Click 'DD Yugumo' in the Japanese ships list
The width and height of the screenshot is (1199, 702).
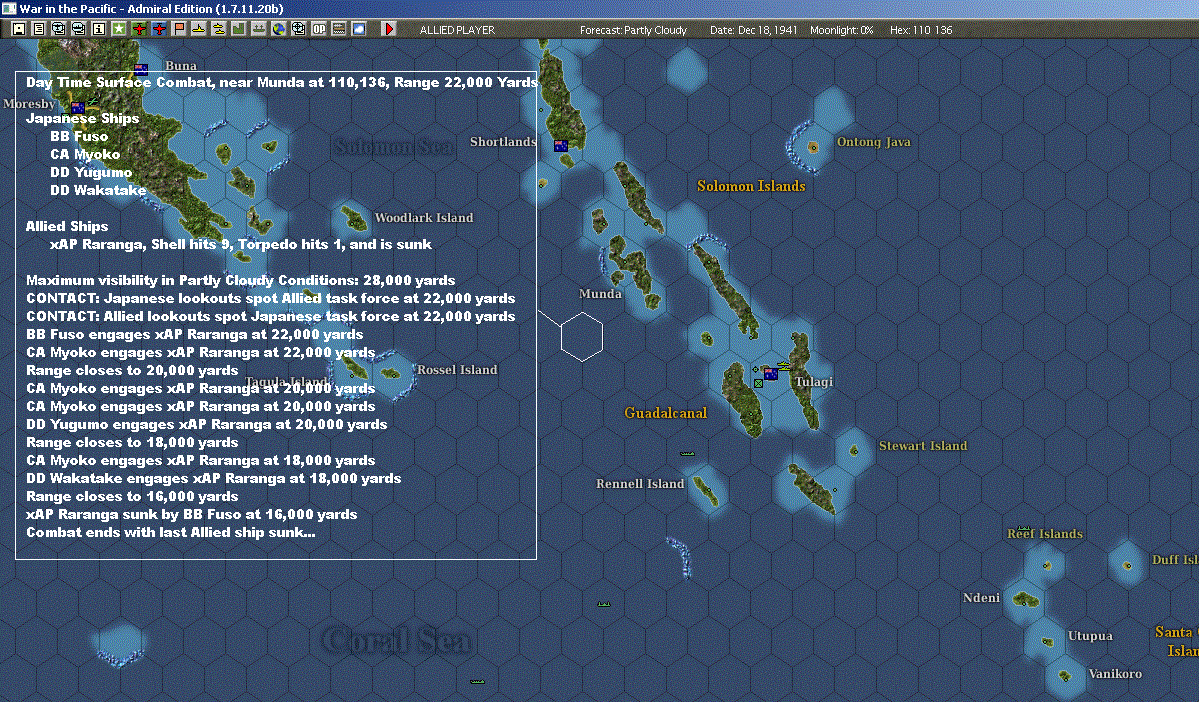[x=91, y=172]
